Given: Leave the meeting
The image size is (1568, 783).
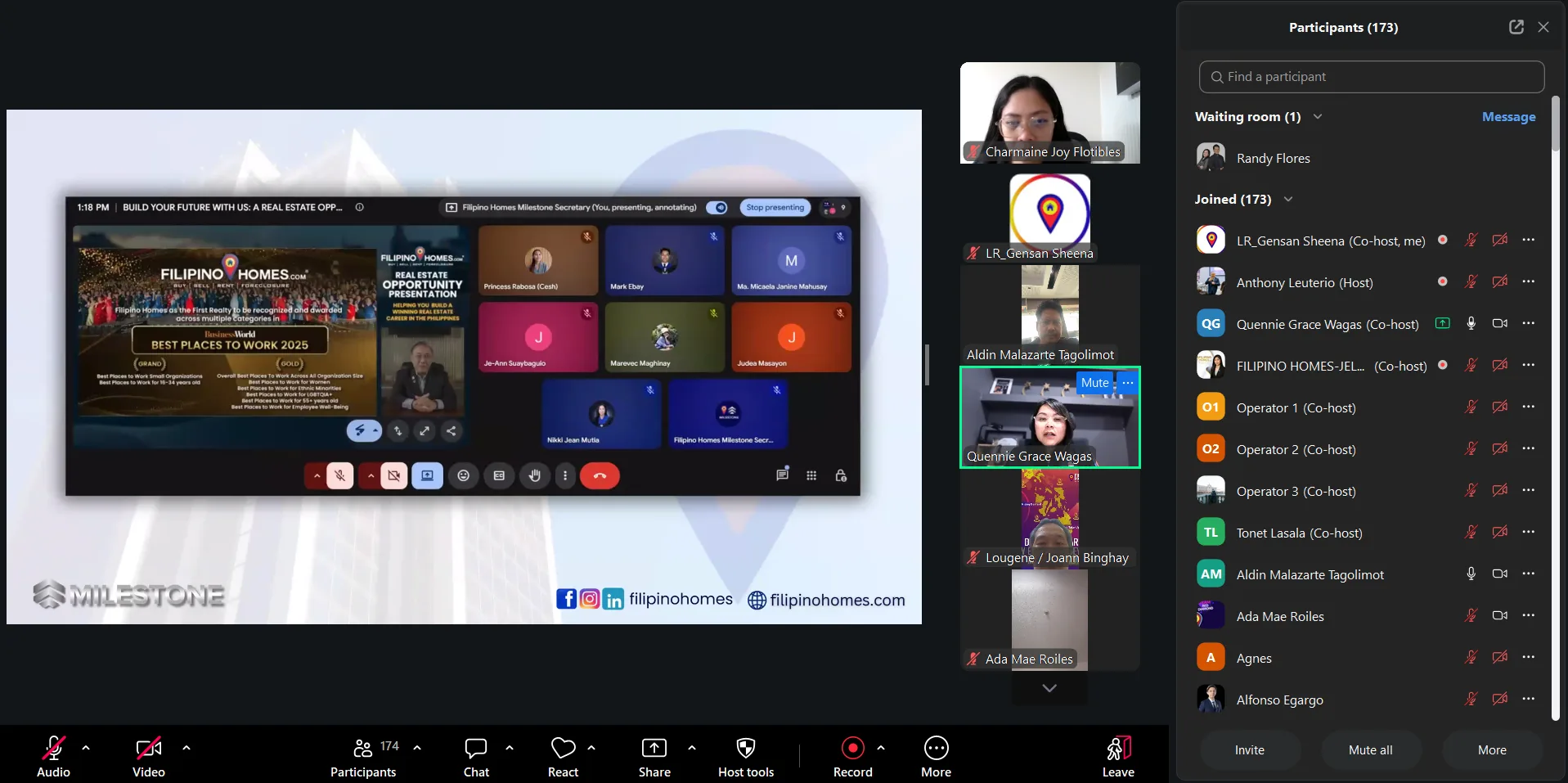Looking at the screenshot, I should [1118, 756].
